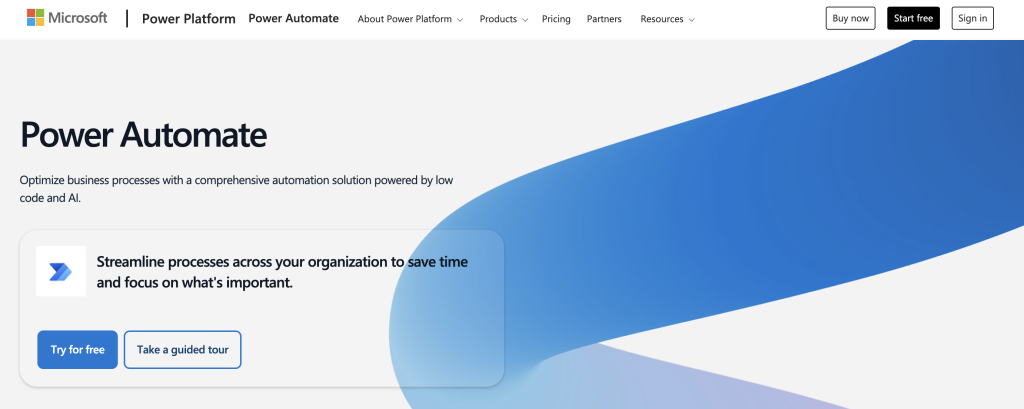Image resolution: width=1024 pixels, height=409 pixels.
Task: Click the Try for free button
Action: [x=78, y=350]
